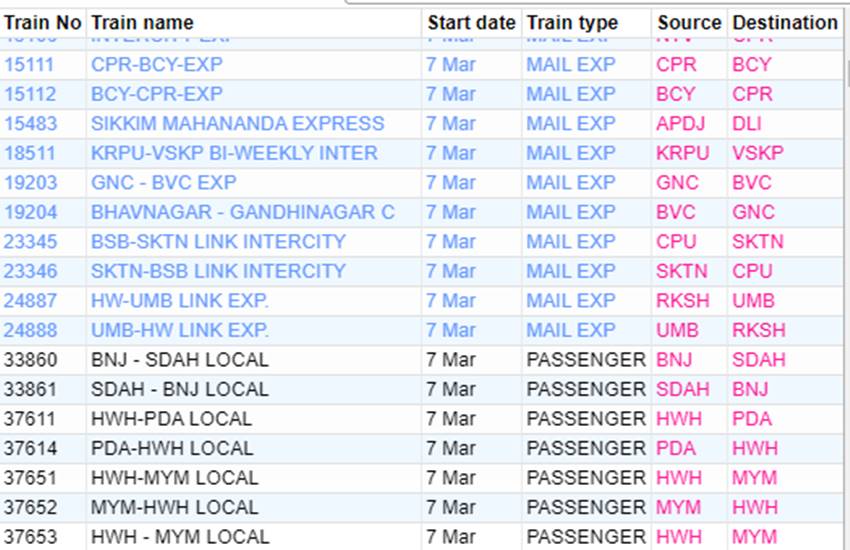
Task: Open SIKKIM MAHANANDA EXPRESS train link
Action: (237, 124)
